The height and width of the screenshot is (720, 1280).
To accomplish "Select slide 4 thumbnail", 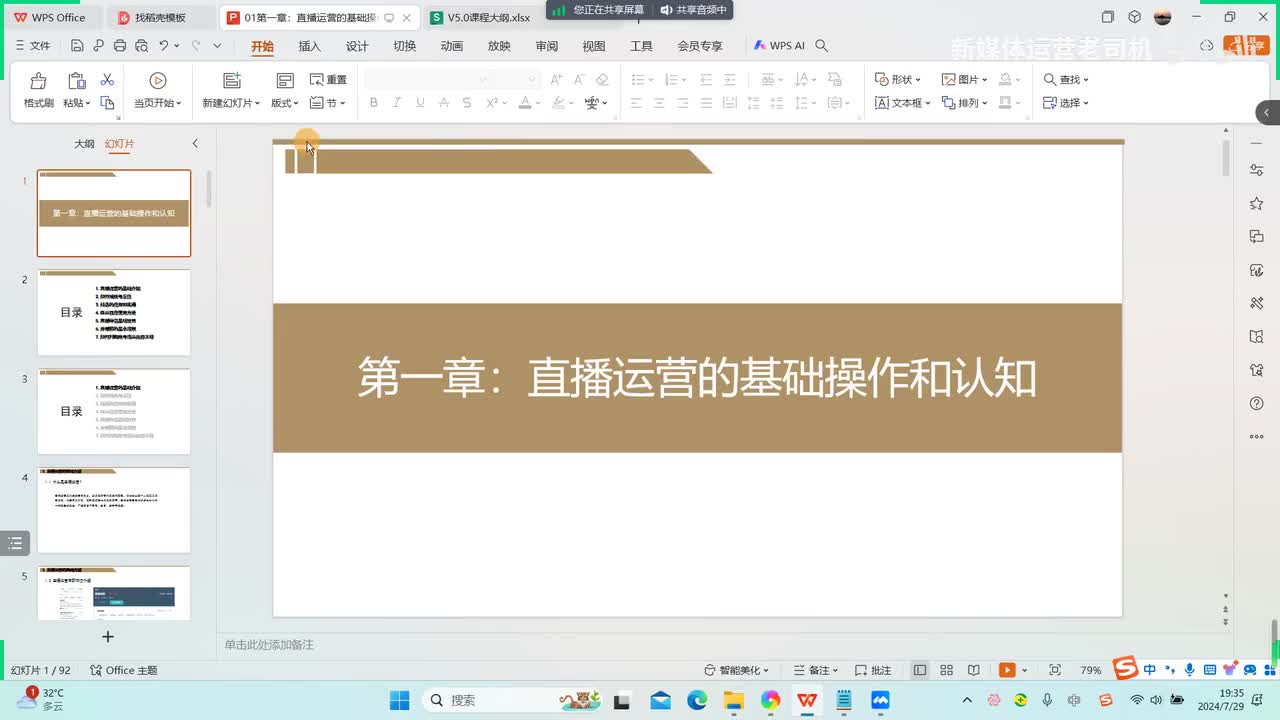I will point(114,510).
